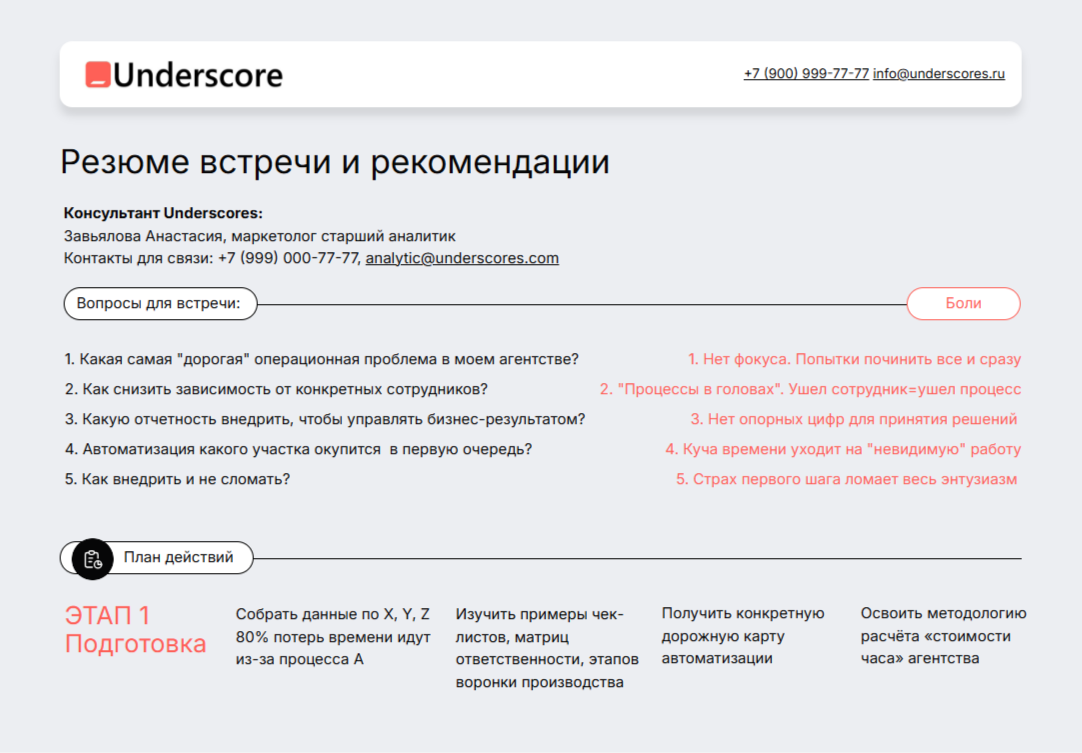Click the red Underscore logo icon

[97, 75]
